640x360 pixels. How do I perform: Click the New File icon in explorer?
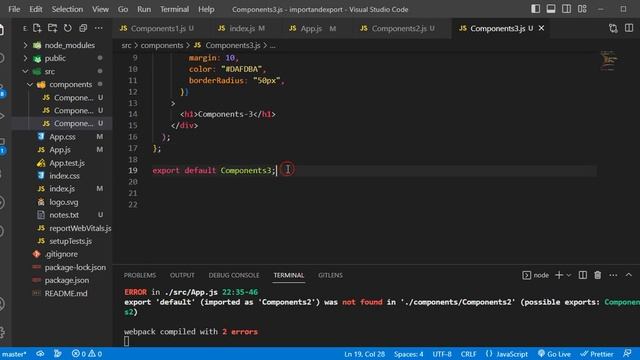[x=37, y=28]
